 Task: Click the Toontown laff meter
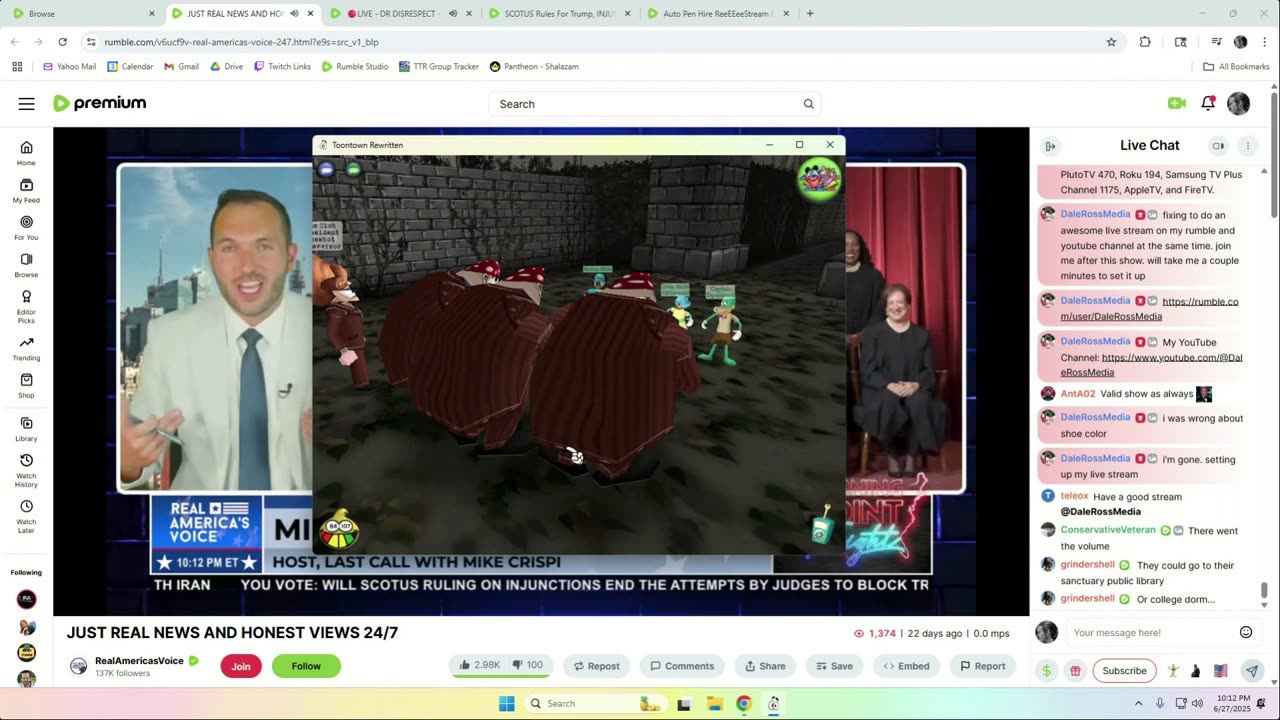pyautogui.click(x=340, y=529)
